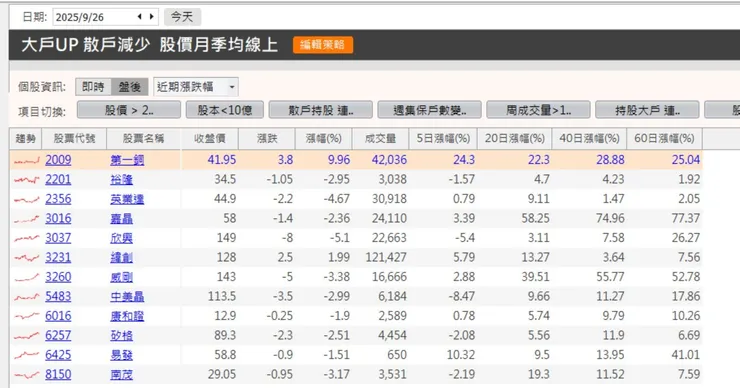Sort by the 40日漲幅(%) column header
The height and width of the screenshot is (388, 740).
click(589, 139)
